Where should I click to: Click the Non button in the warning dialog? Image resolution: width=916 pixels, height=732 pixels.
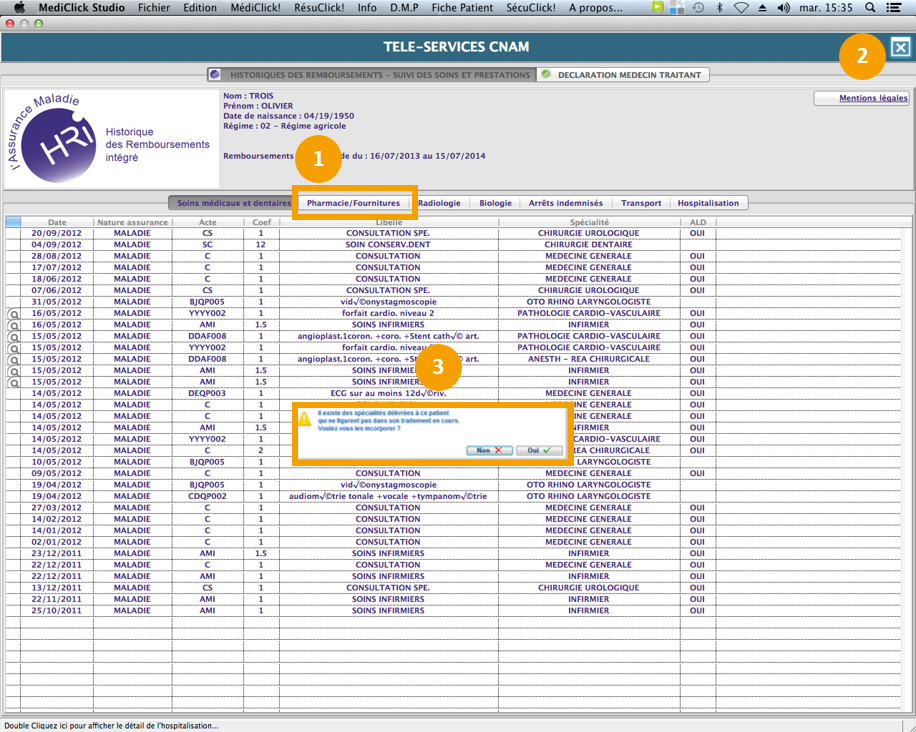point(490,450)
